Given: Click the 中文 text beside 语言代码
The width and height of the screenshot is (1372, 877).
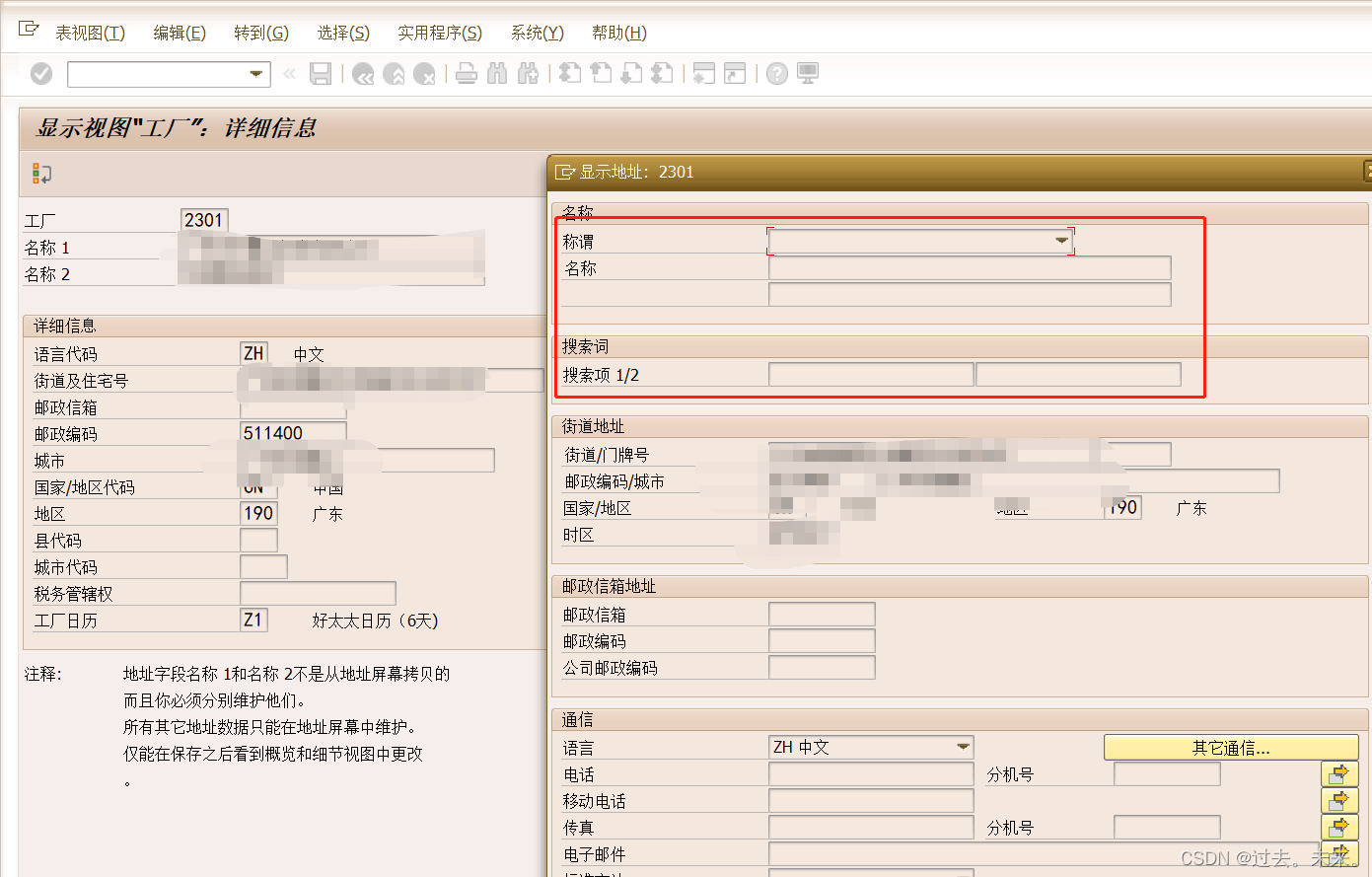Looking at the screenshot, I should [x=309, y=354].
